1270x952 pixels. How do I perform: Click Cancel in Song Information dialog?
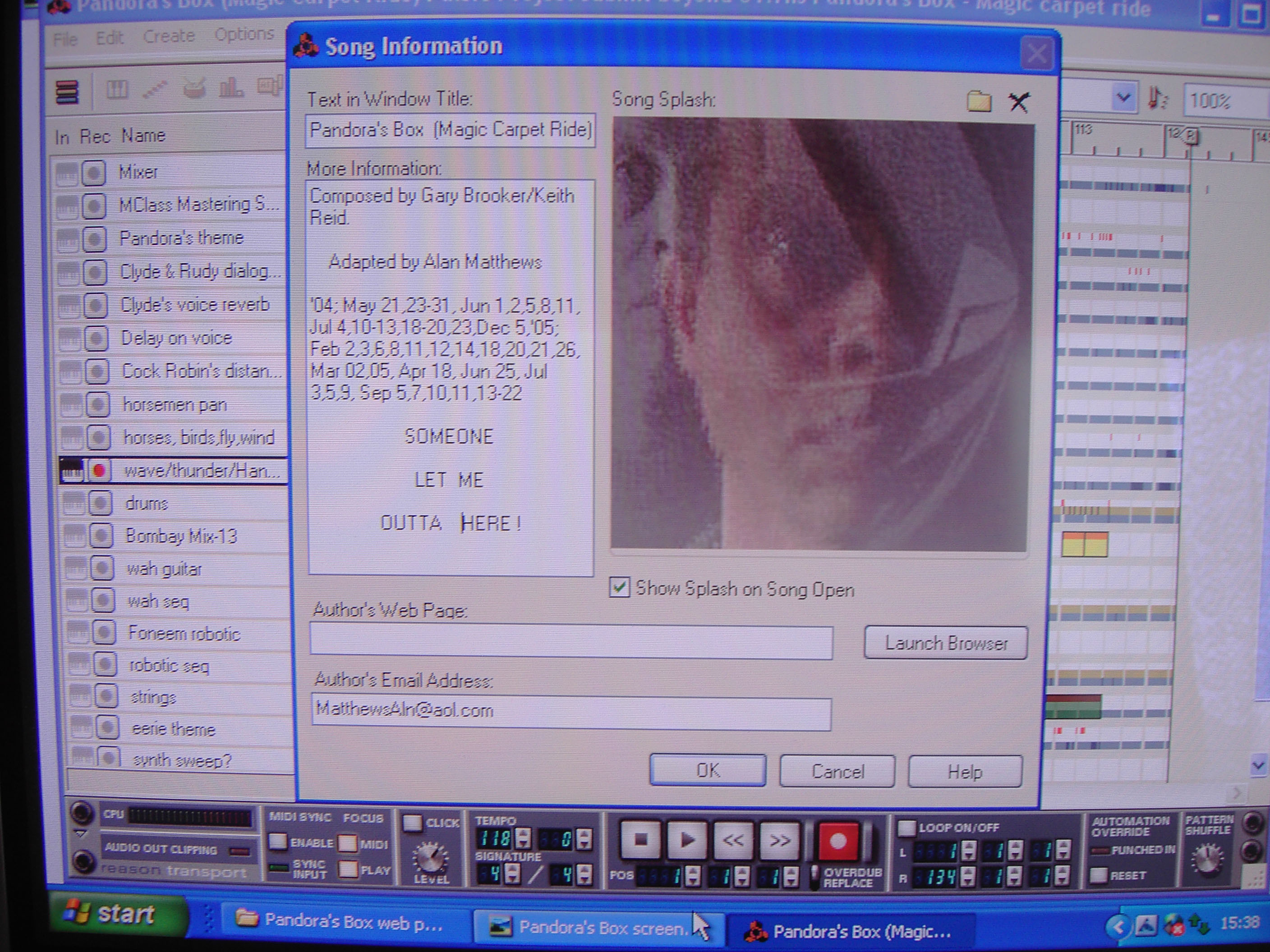point(837,771)
